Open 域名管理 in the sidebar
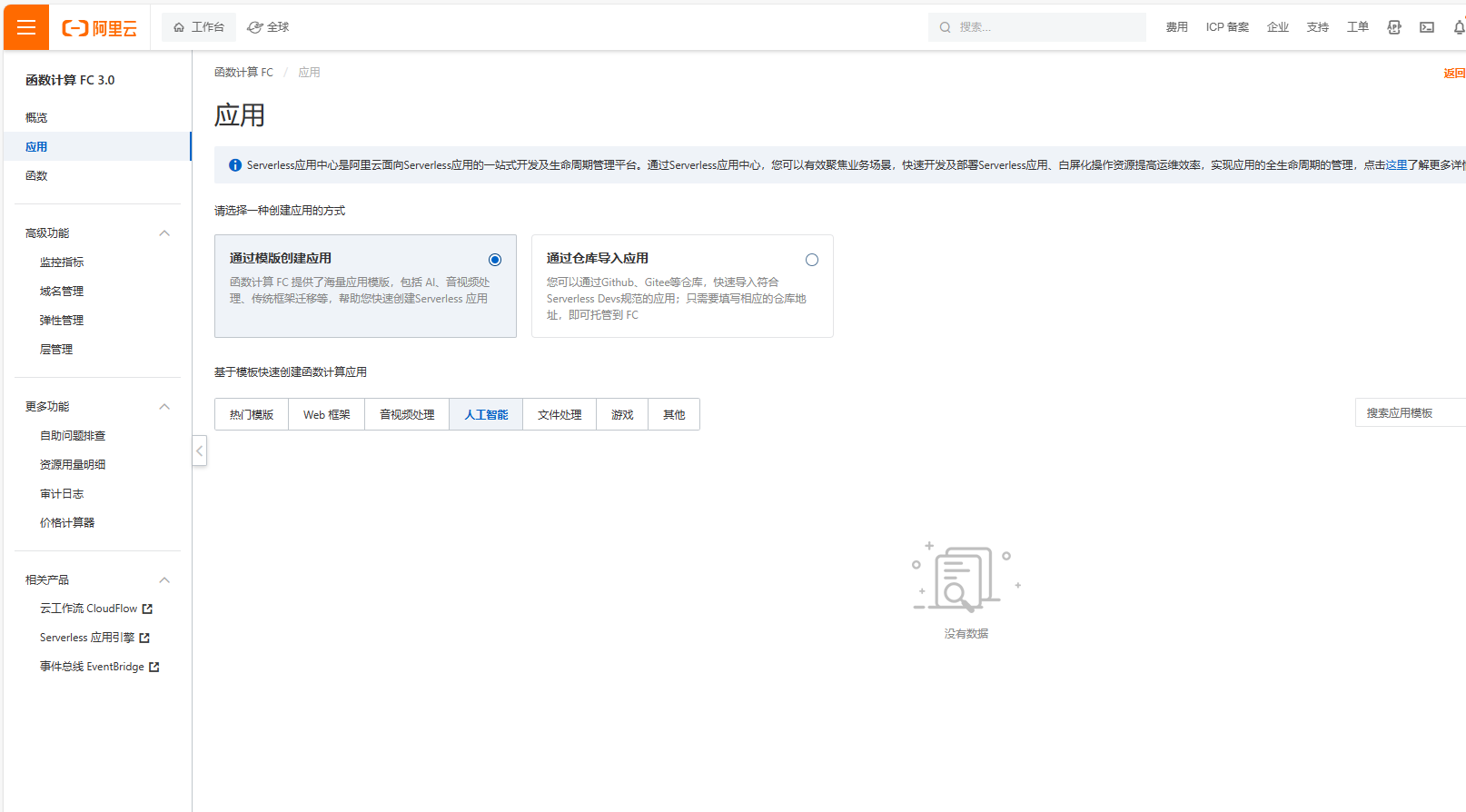Screen dimensions: 1466x812 (x=62, y=292)
